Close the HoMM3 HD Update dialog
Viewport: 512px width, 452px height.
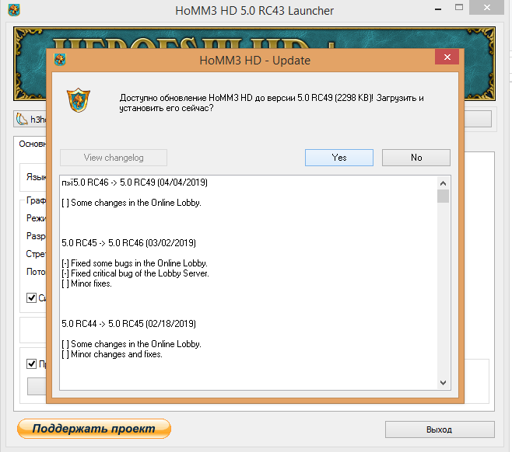447,57
